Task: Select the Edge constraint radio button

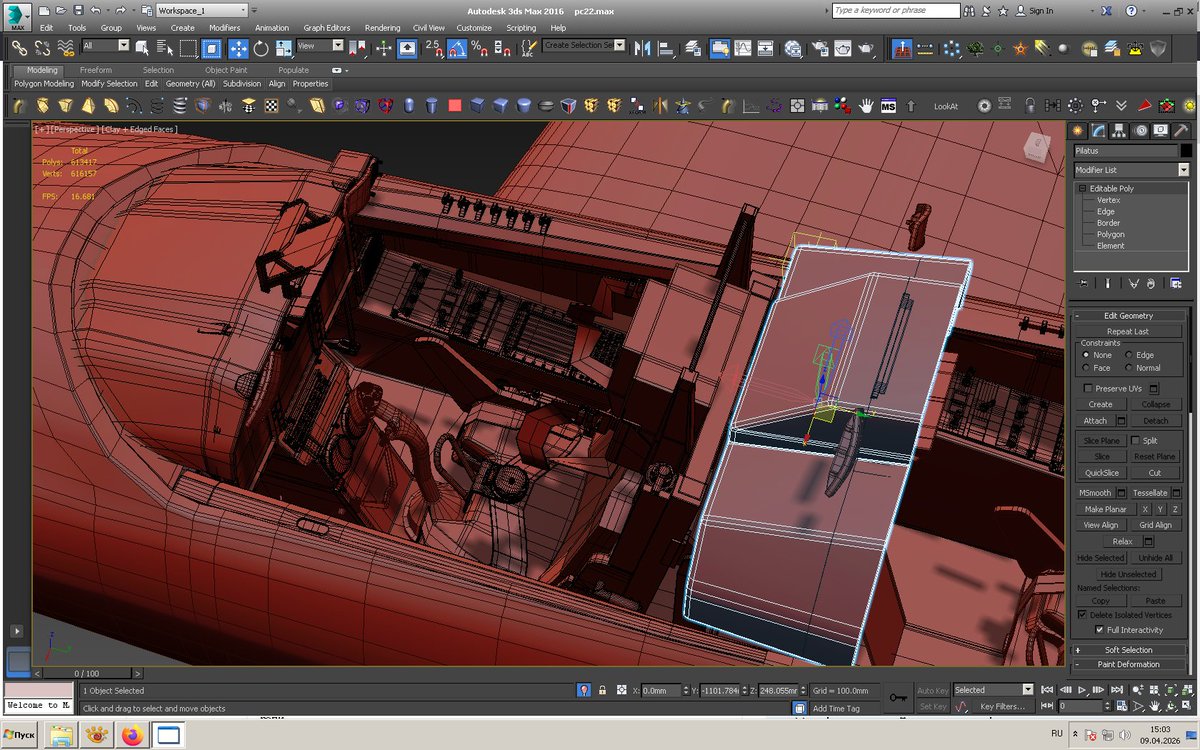Action: coord(1130,355)
